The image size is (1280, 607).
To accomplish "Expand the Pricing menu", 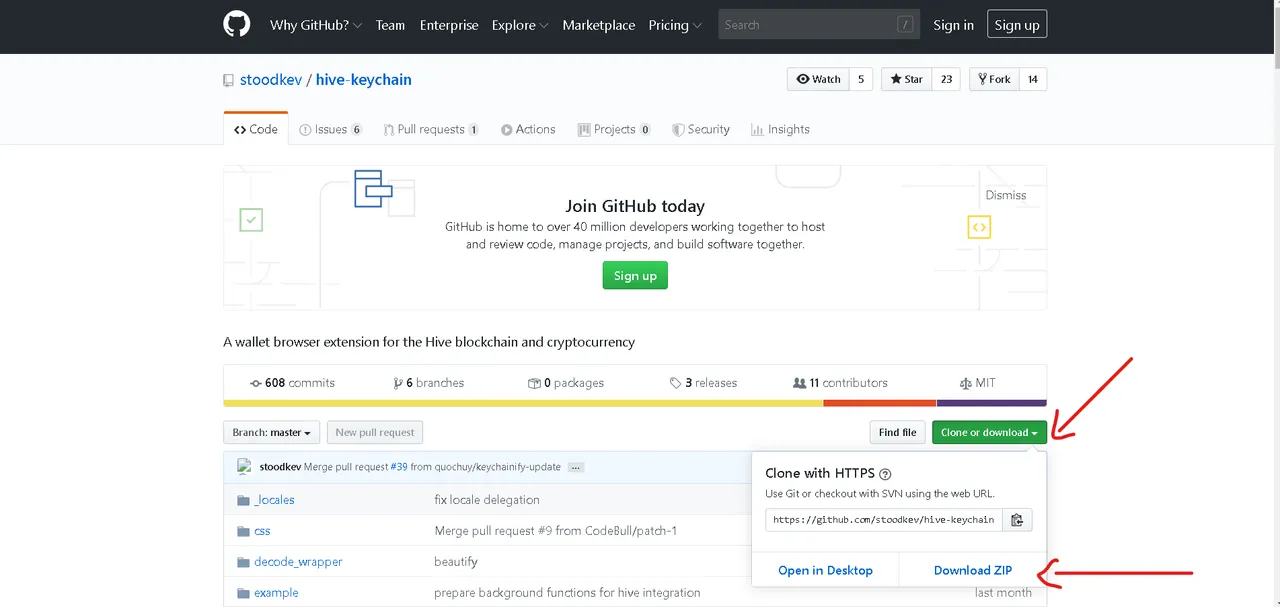I will pos(675,25).
